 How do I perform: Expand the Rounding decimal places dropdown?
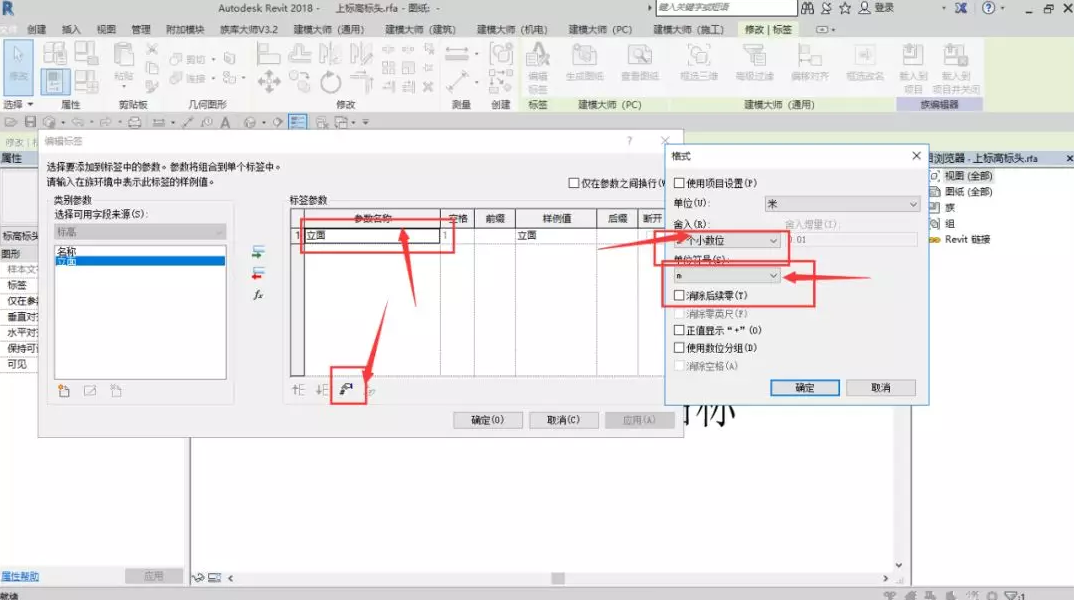(x=717, y=240)
